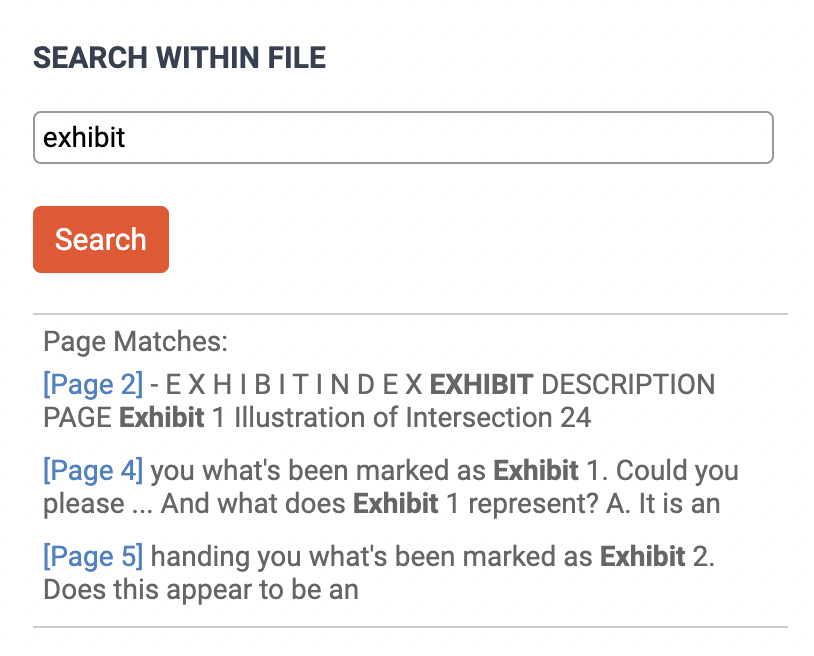Click the bold "EXHIBIT" before DESCRIPTION
This screenshot has width=814, height=656.
click(481, 384)
